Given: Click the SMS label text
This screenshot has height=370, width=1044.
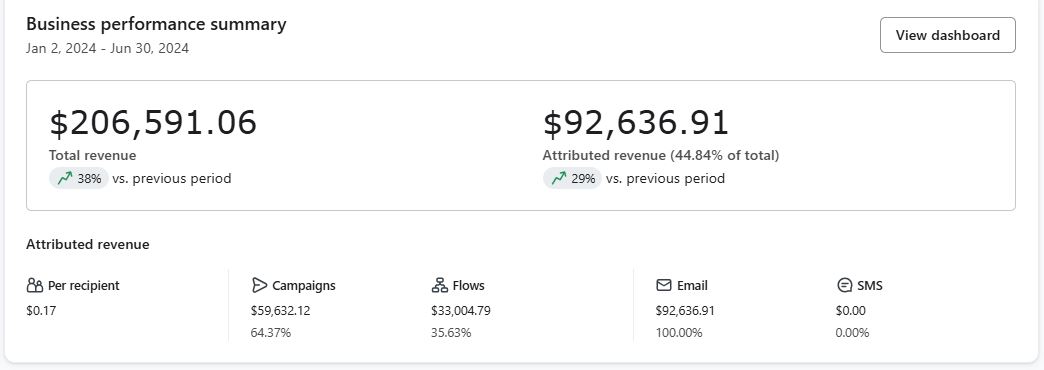Looking at the screenshot, I should (x=870, y=285).
